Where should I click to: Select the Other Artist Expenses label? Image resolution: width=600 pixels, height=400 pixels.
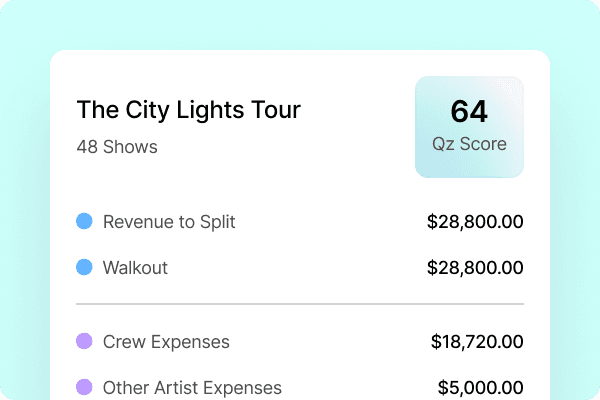tap(192, 387)
